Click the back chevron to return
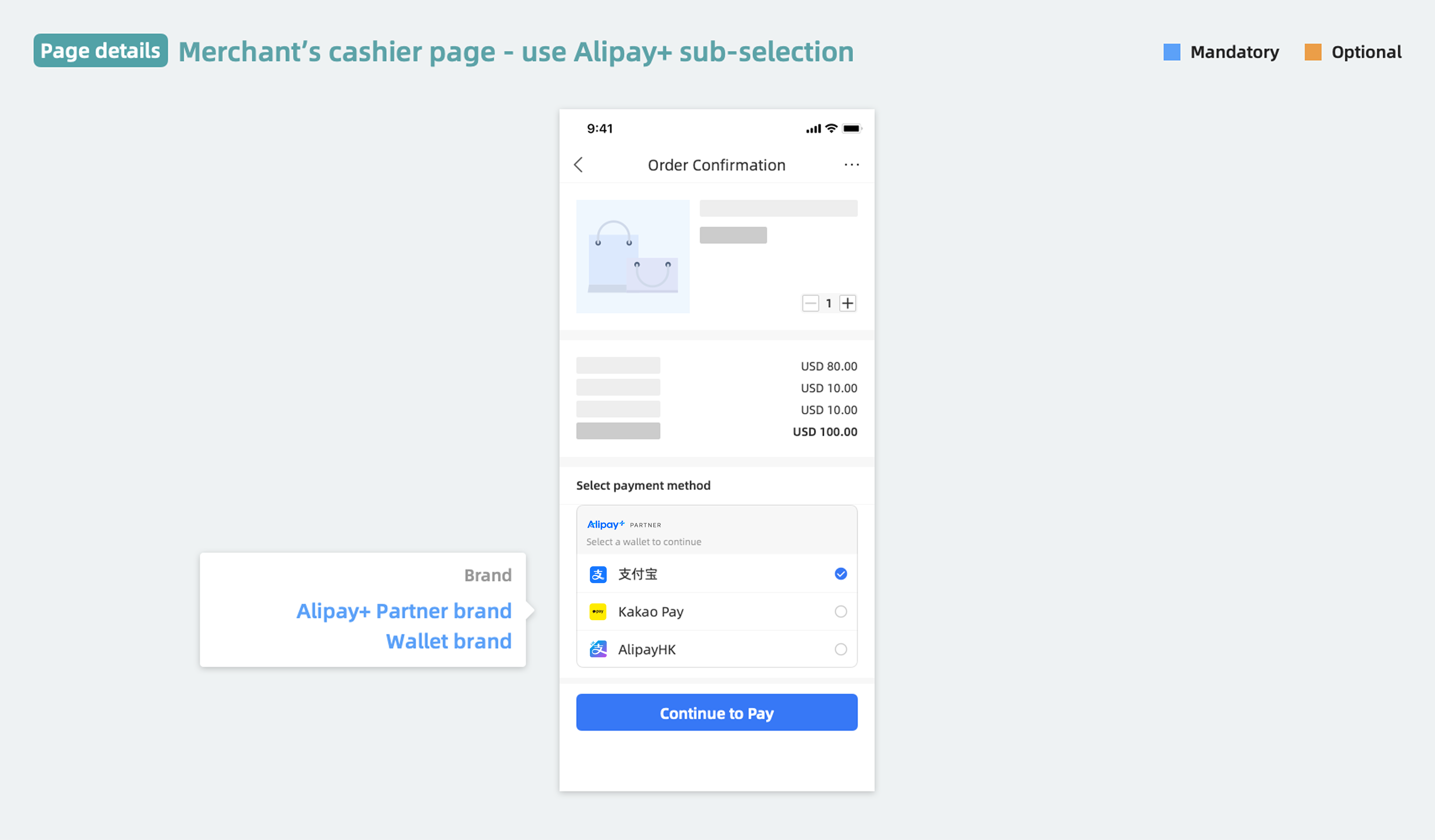 tap(579, 164)
